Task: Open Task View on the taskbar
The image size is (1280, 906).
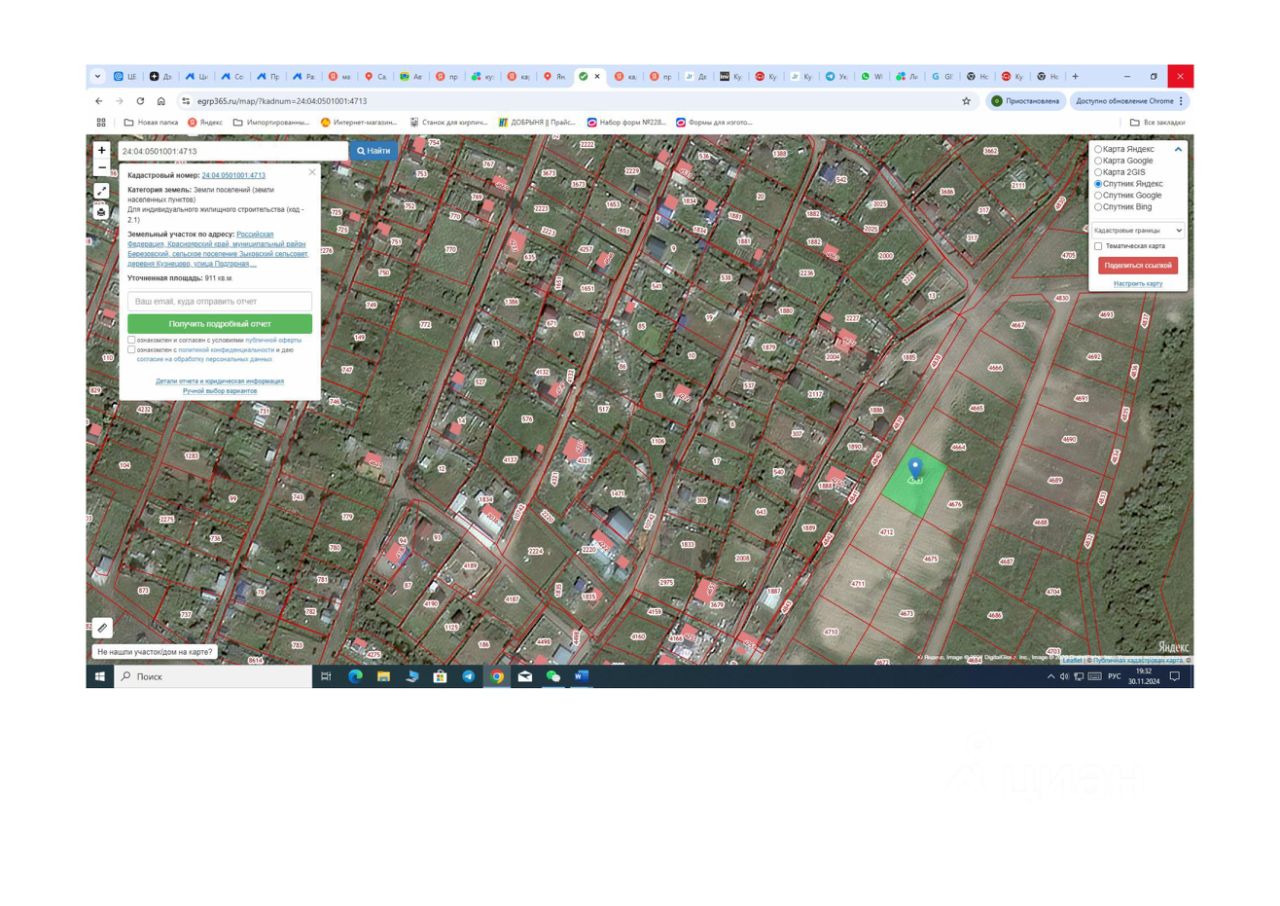Action: click(x=326, y=677)
